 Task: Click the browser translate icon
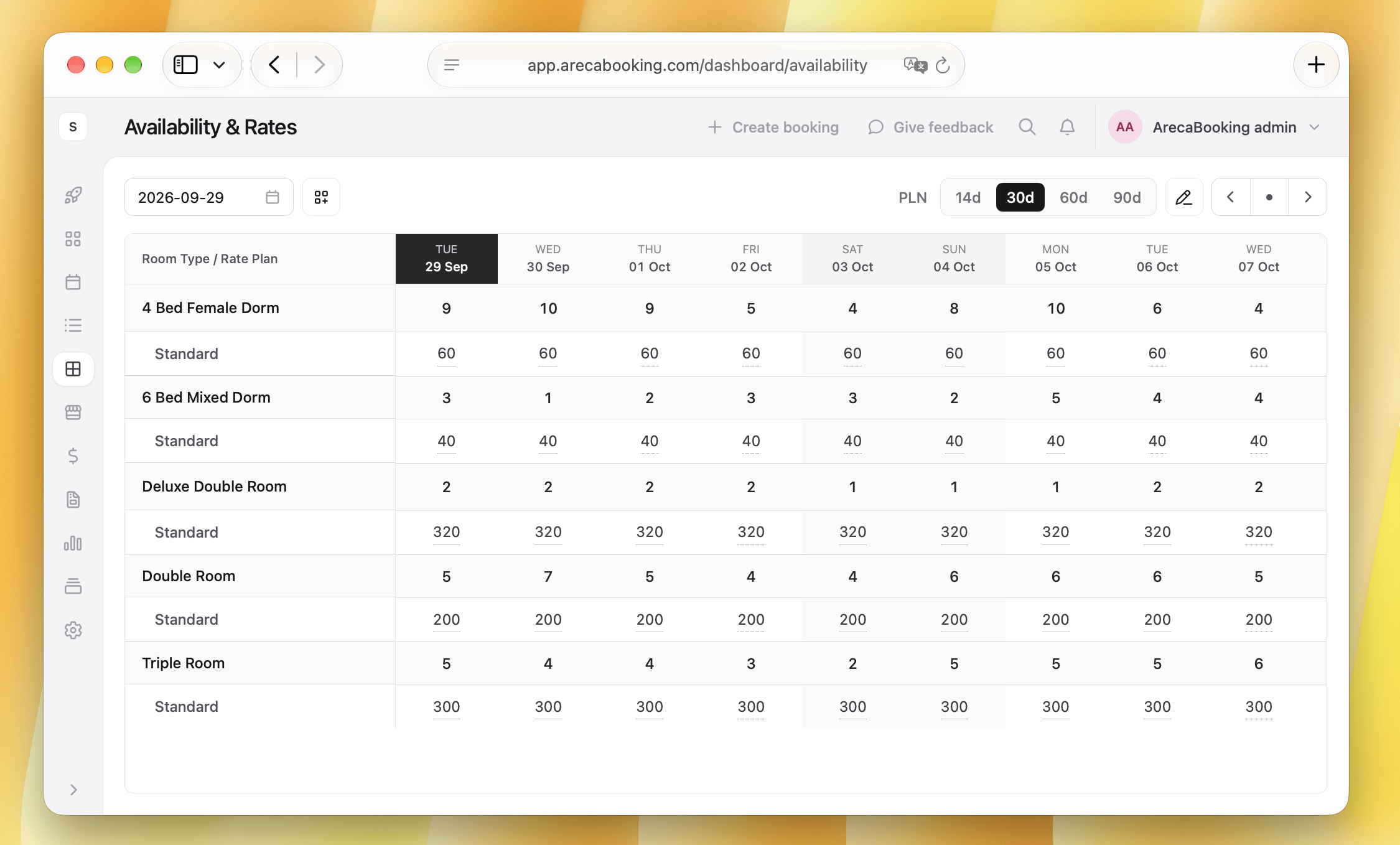point(915,65)
